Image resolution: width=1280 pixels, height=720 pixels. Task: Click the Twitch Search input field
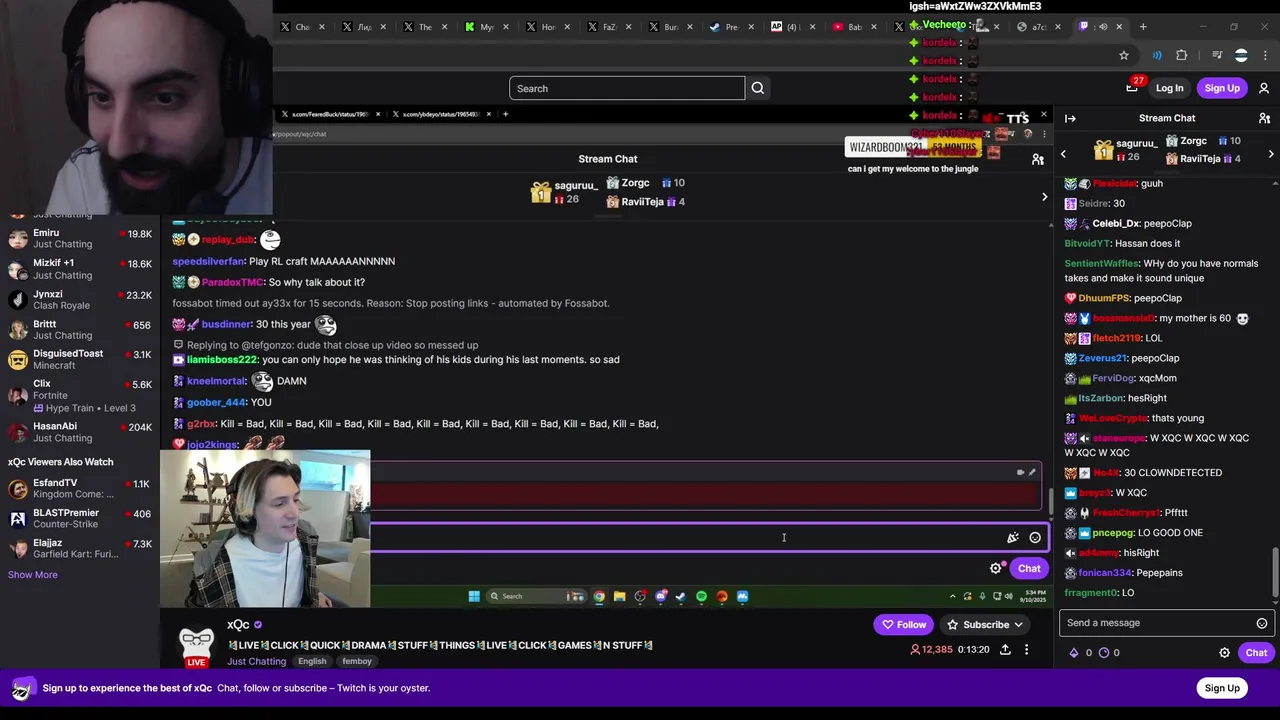(627, 88)
